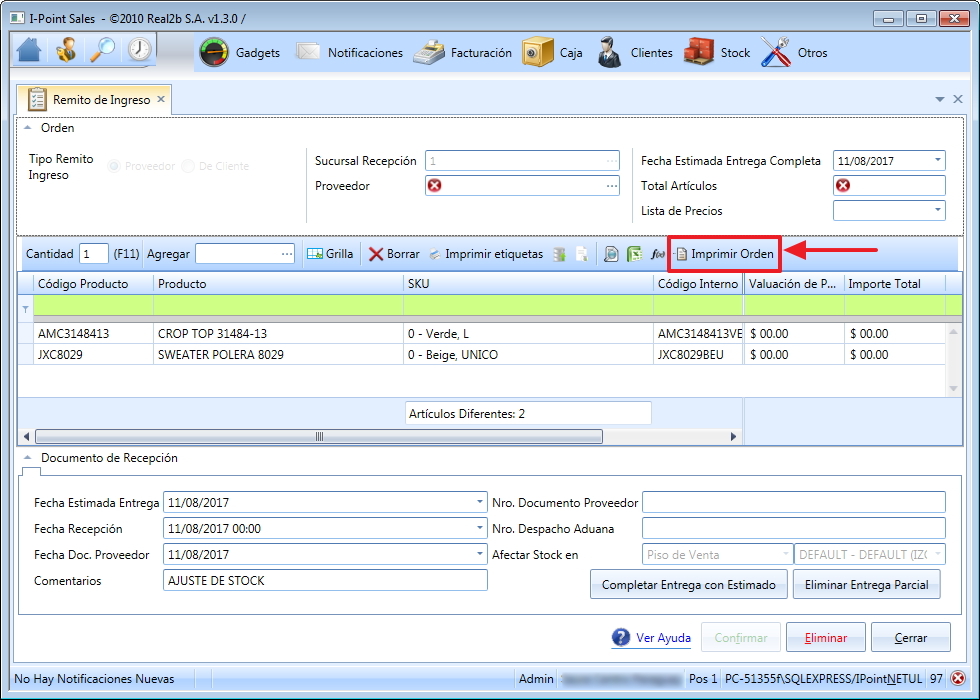Expand Fecha Estimada Entrega Completa date picker

pos(938,161)
